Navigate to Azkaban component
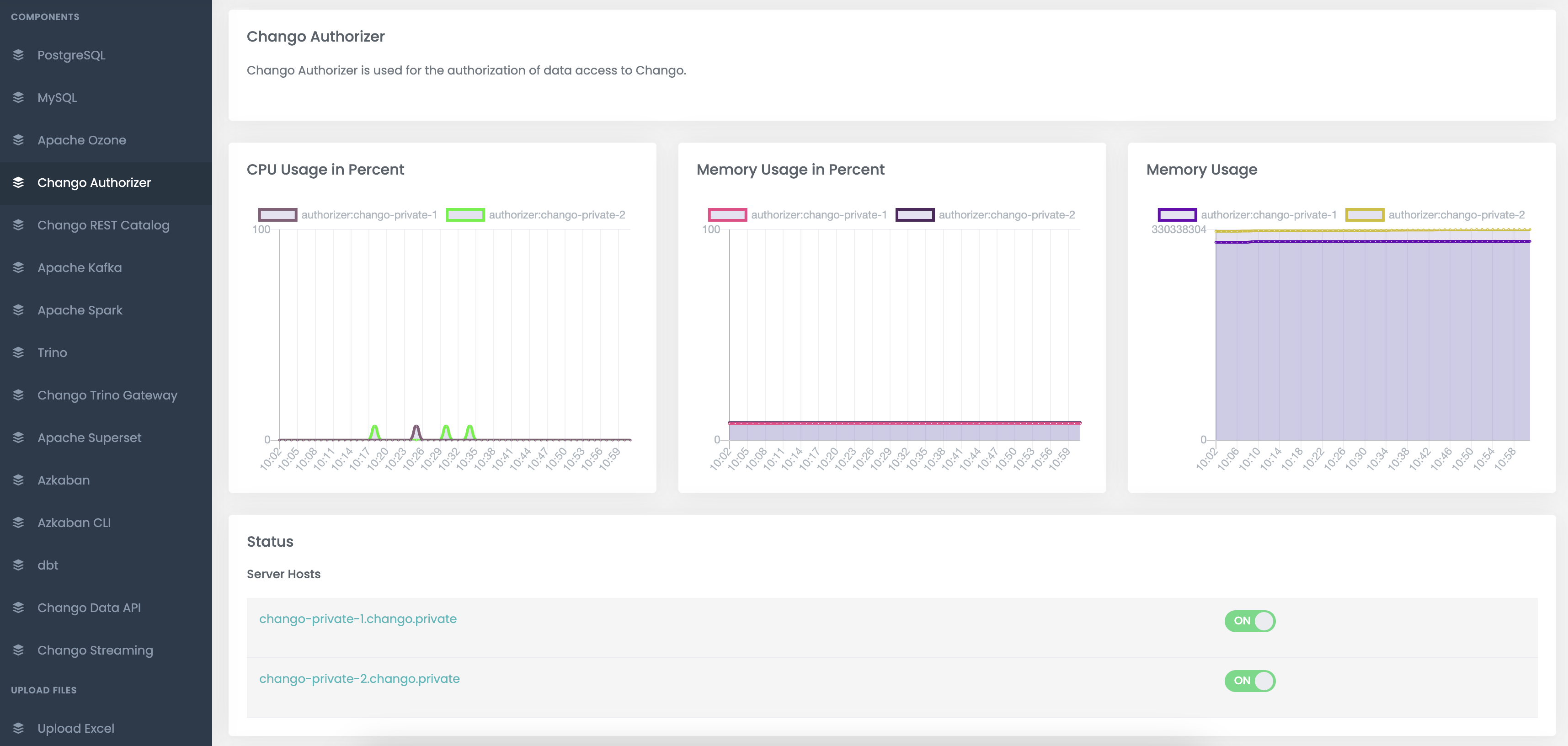 pos(106,480)
